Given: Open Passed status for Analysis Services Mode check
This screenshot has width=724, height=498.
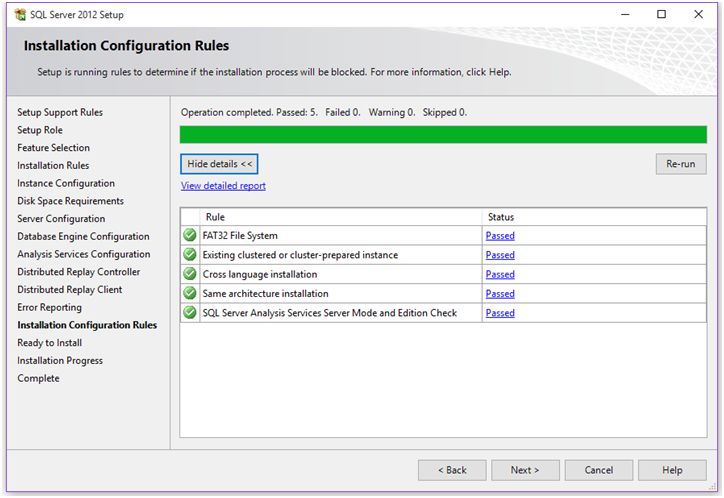Looking at the screenshot, I should coord(500,313).
